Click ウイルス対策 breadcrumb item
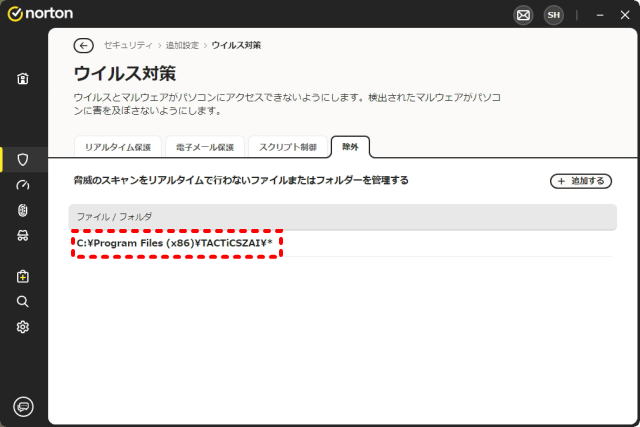 pos(236,45)
